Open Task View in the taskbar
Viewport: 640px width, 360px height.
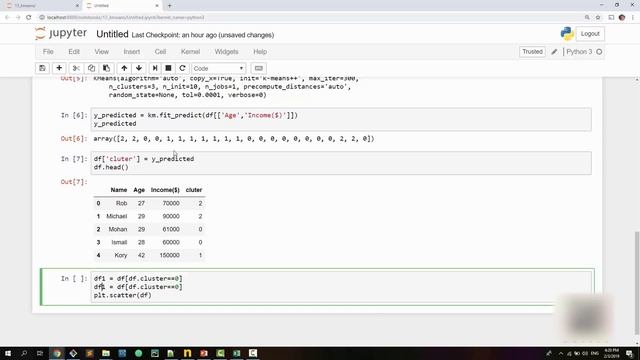point(40,353)
